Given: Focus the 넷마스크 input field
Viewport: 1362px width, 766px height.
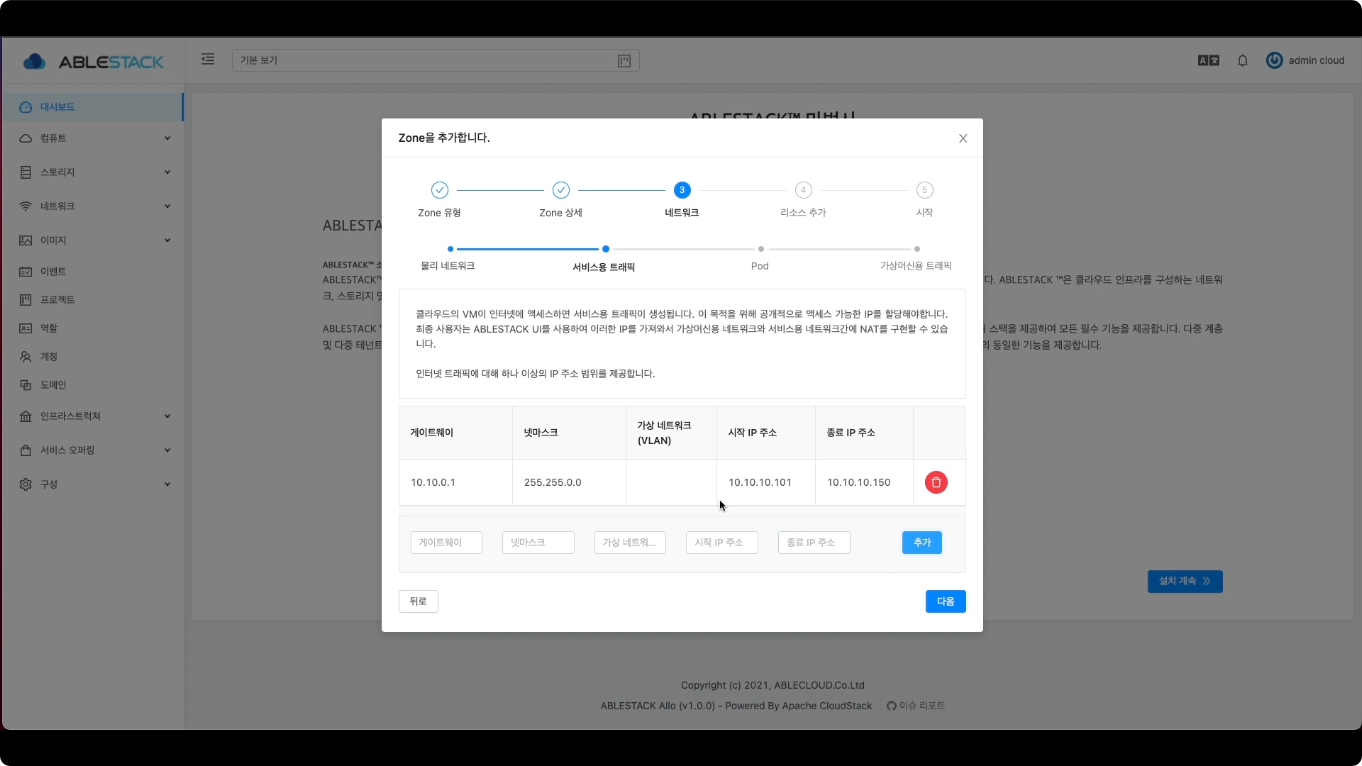Looking at the screenshot, I should point(538,542).
